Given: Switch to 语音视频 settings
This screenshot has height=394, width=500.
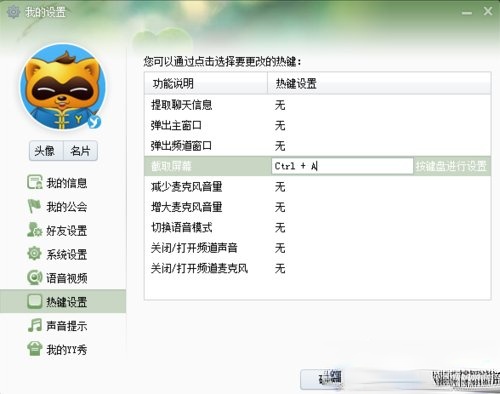Looking at the screenshot, I should click(x=63, y=278).
